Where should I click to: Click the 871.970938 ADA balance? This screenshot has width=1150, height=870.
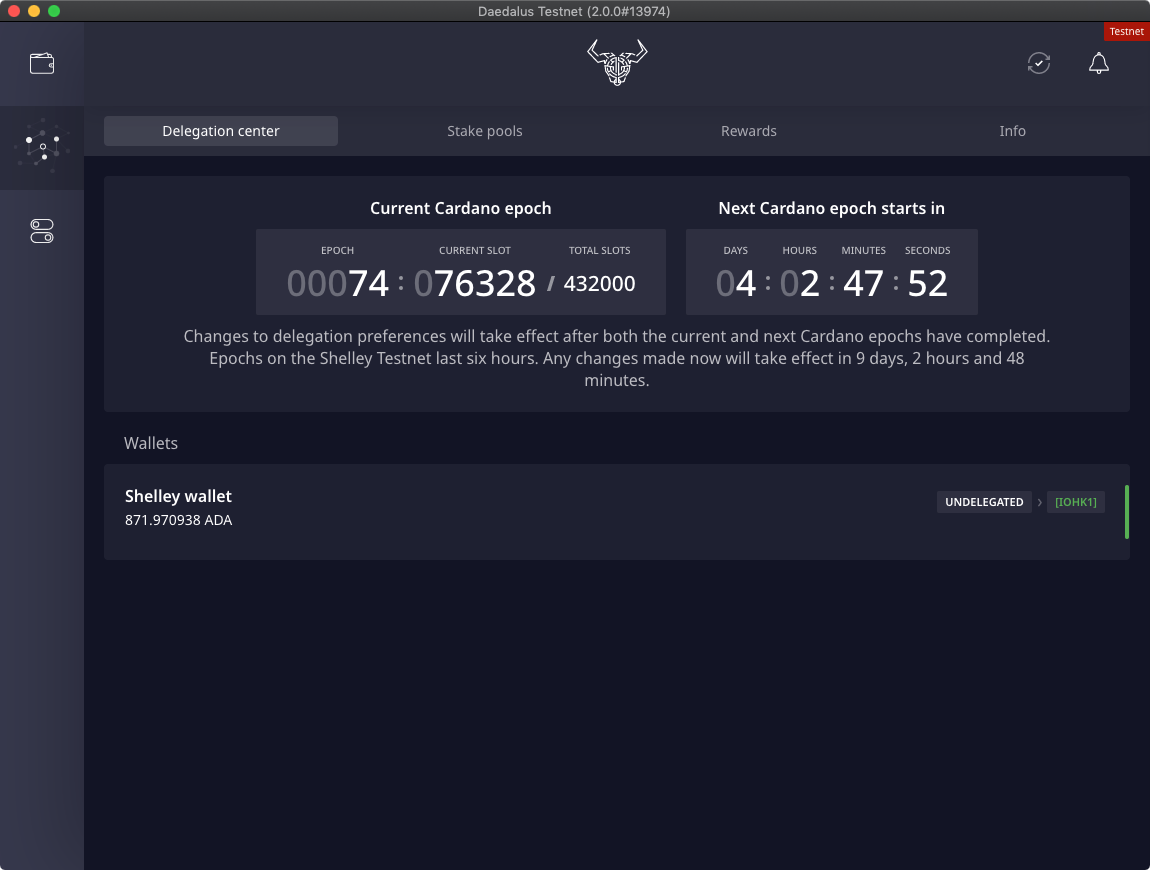178,520
